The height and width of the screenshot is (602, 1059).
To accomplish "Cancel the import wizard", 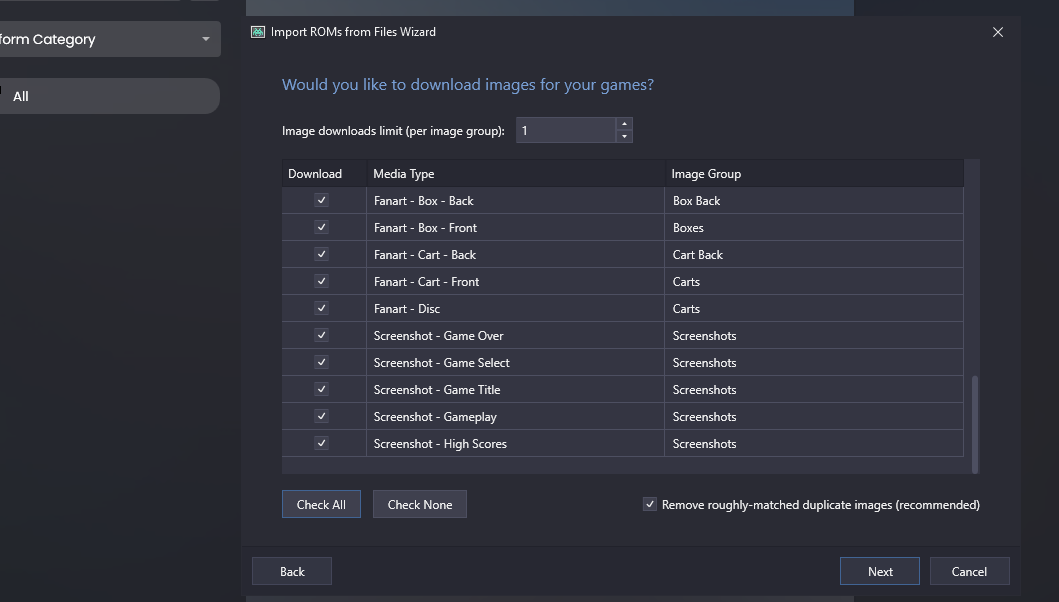I will coord(969,571).
